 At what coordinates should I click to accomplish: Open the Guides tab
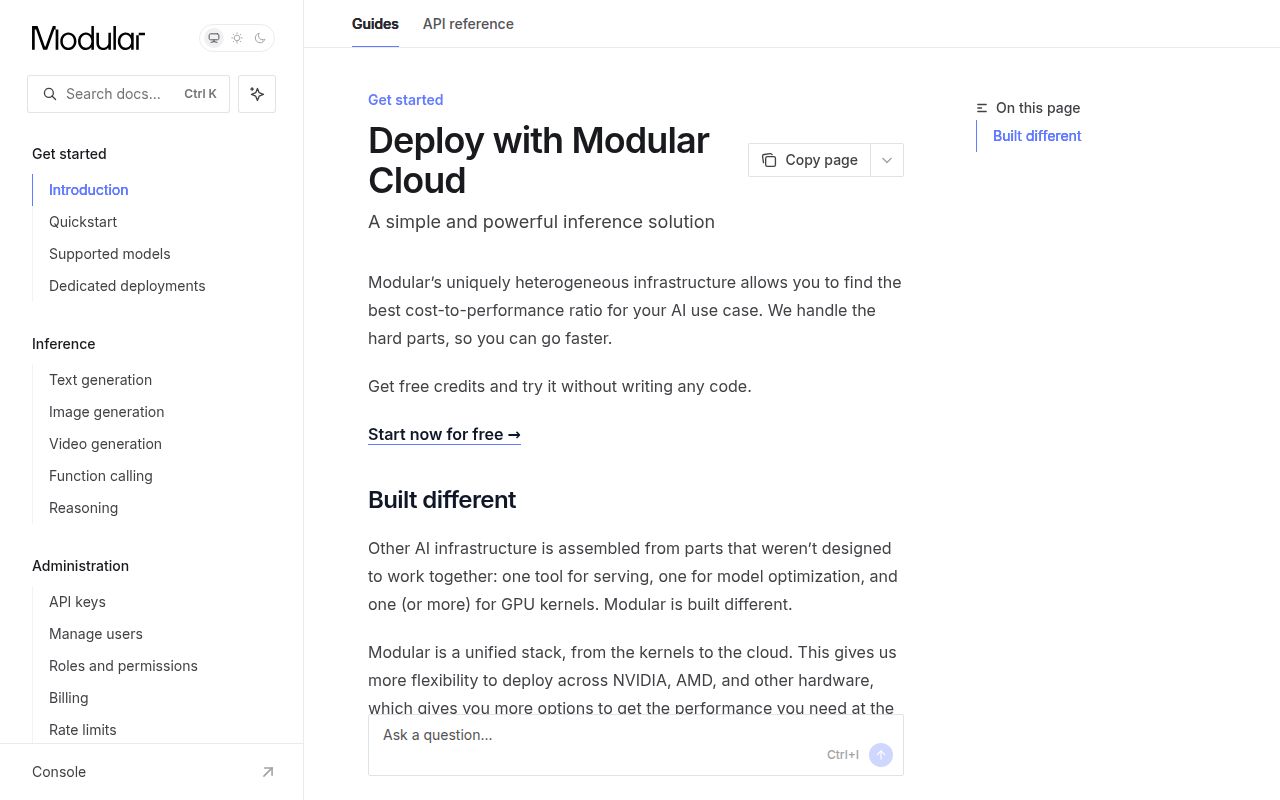coord(375,24)
